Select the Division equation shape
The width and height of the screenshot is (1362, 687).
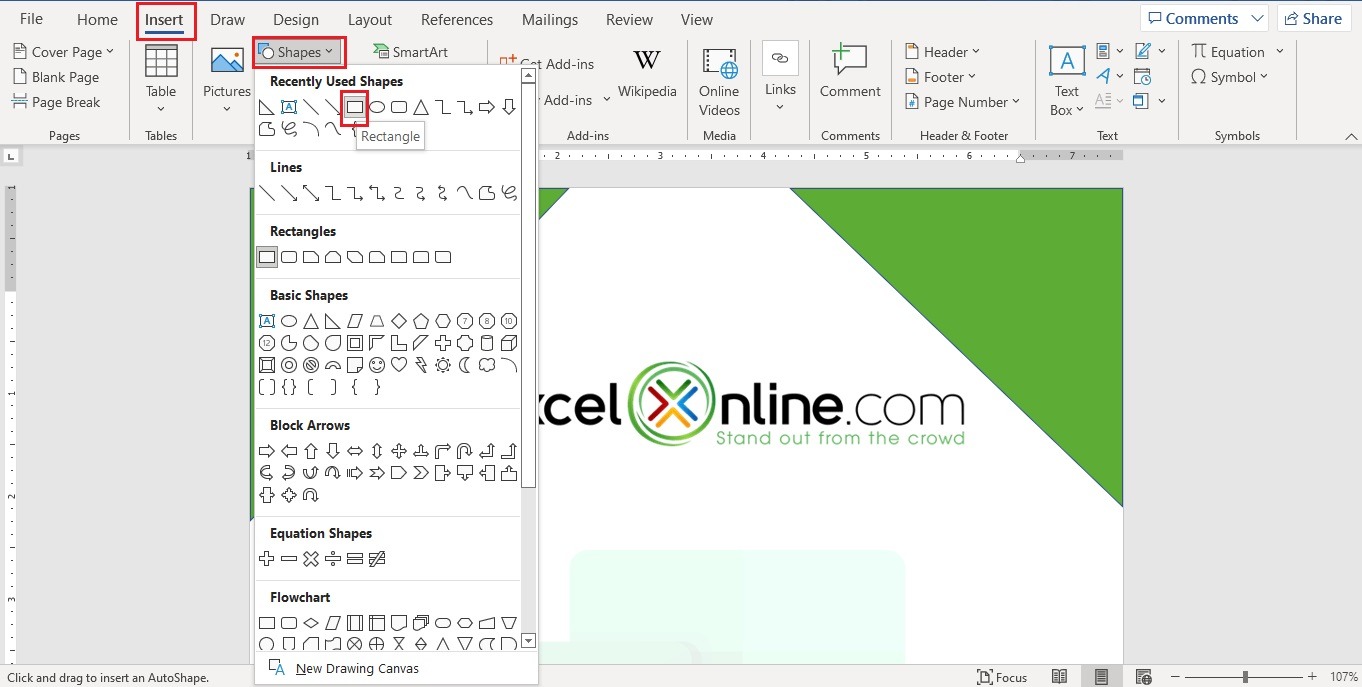point(333,559)
